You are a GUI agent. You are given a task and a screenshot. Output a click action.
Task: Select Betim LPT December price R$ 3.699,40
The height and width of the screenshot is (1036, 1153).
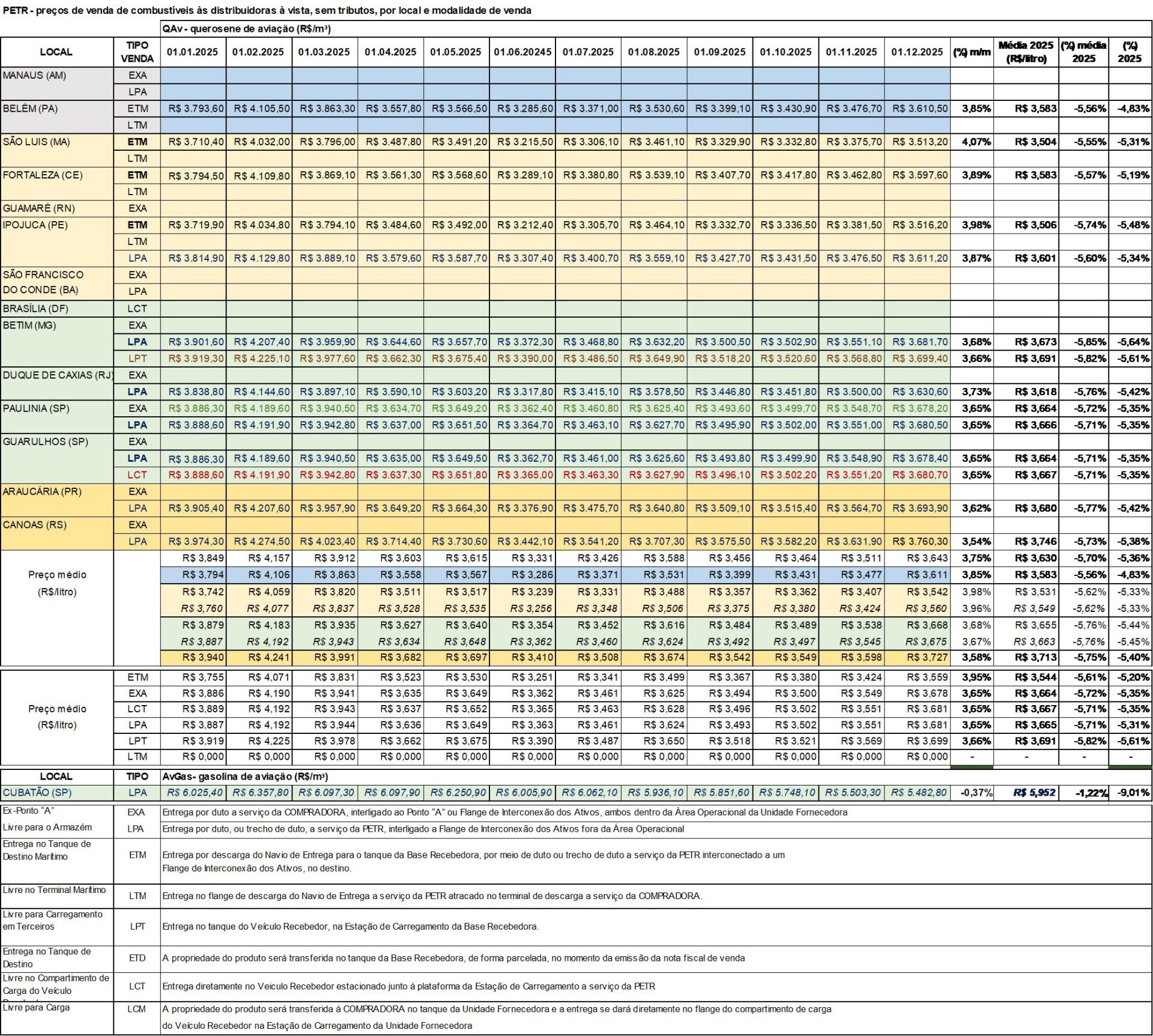click(919, 359)
